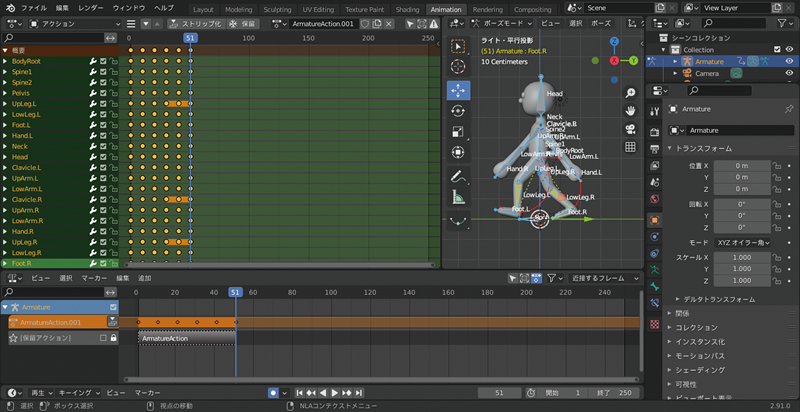Open the View Layer properties tab
This screenshot has width=800, height=412.
pos(655,165)
